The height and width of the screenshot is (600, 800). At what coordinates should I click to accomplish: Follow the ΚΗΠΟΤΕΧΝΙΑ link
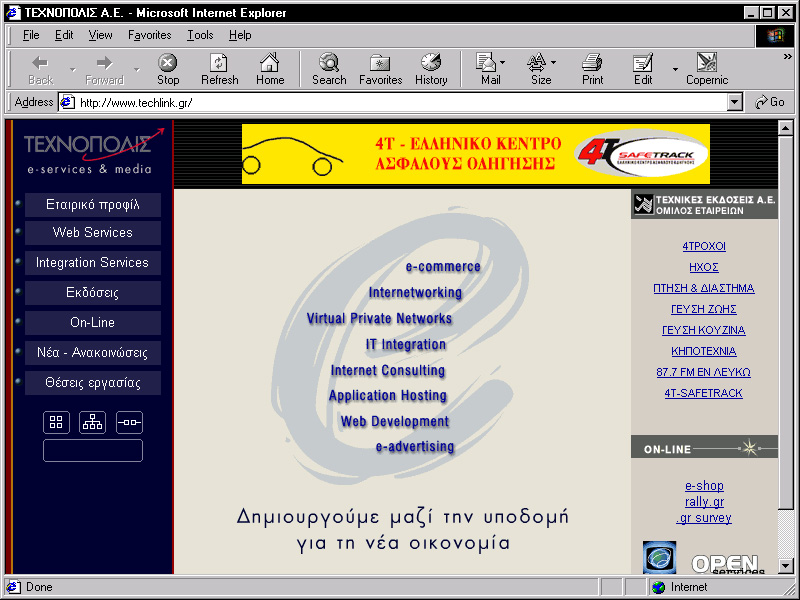704,351
